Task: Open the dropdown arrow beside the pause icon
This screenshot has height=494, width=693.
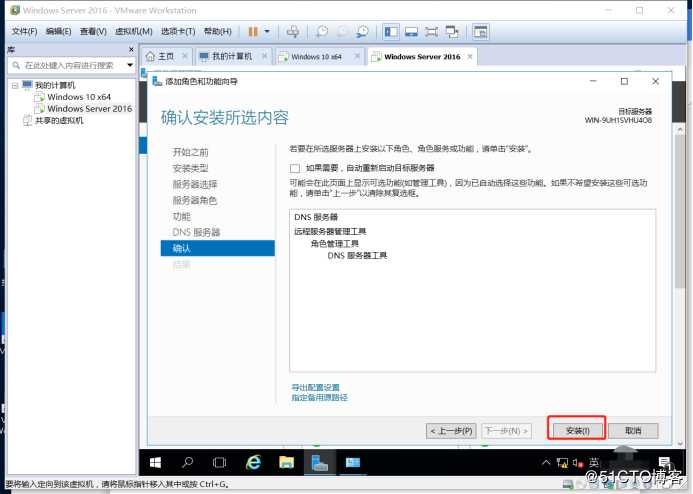Action: (x=267, y=32)
